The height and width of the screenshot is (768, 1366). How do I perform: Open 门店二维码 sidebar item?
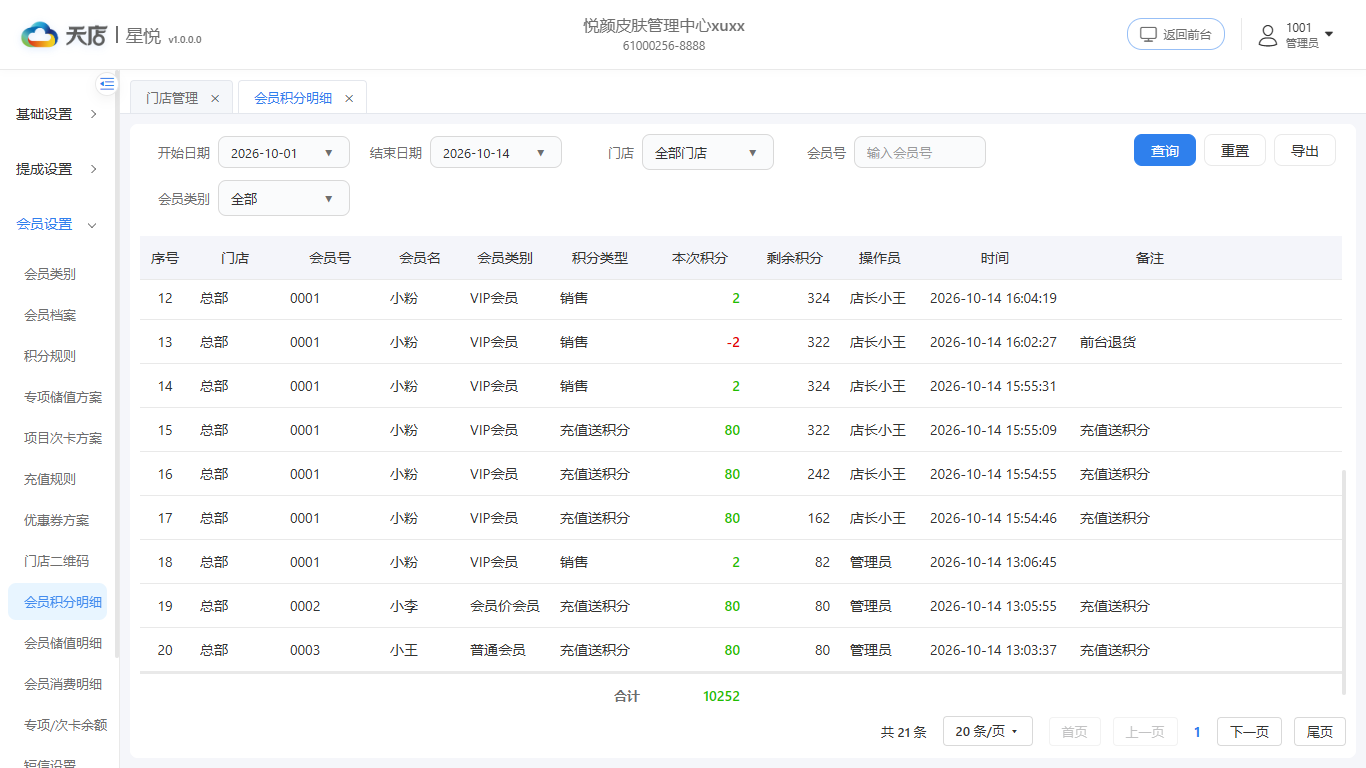(x=57, y=561)
